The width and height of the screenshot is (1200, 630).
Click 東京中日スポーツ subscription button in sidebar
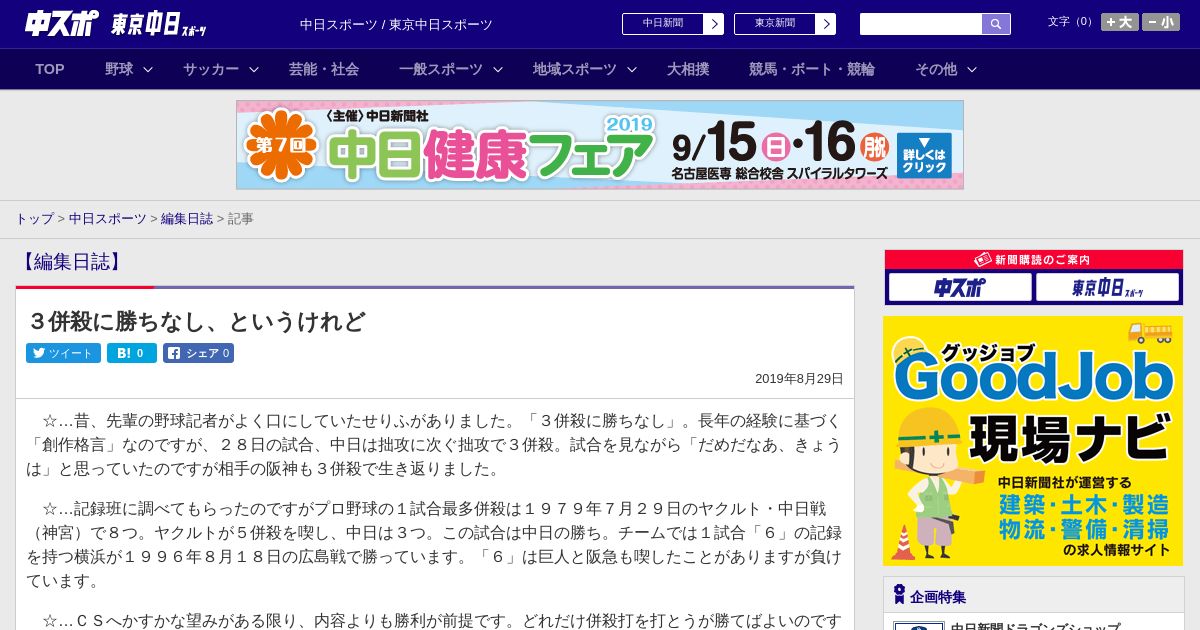point(1108,288)
